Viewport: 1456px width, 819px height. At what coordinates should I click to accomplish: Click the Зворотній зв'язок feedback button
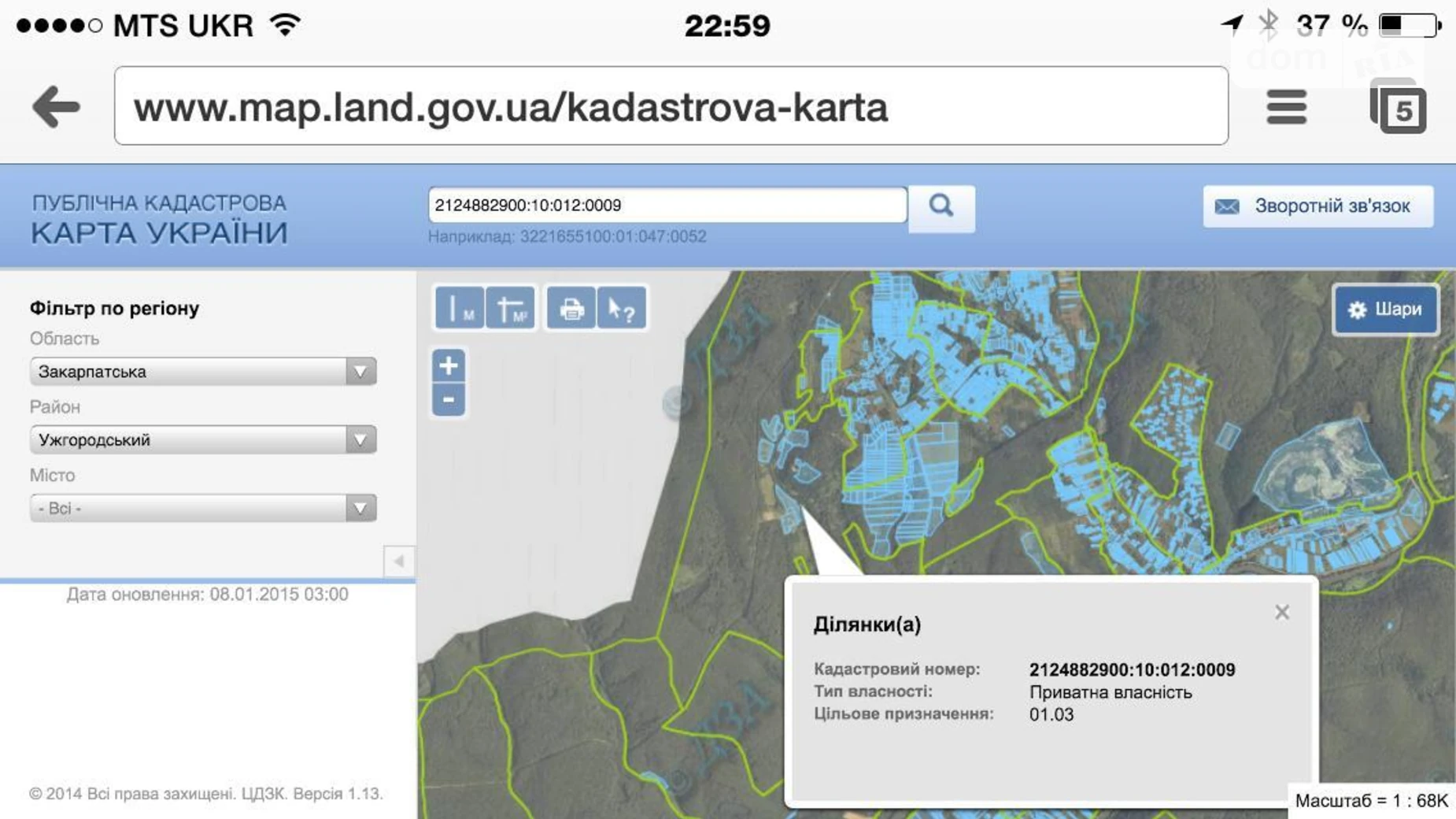pos(1317,206)
